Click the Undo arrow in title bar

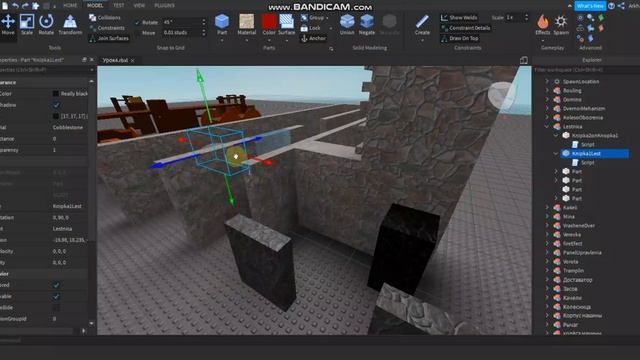pyautogui.click(x=16, y=5)
